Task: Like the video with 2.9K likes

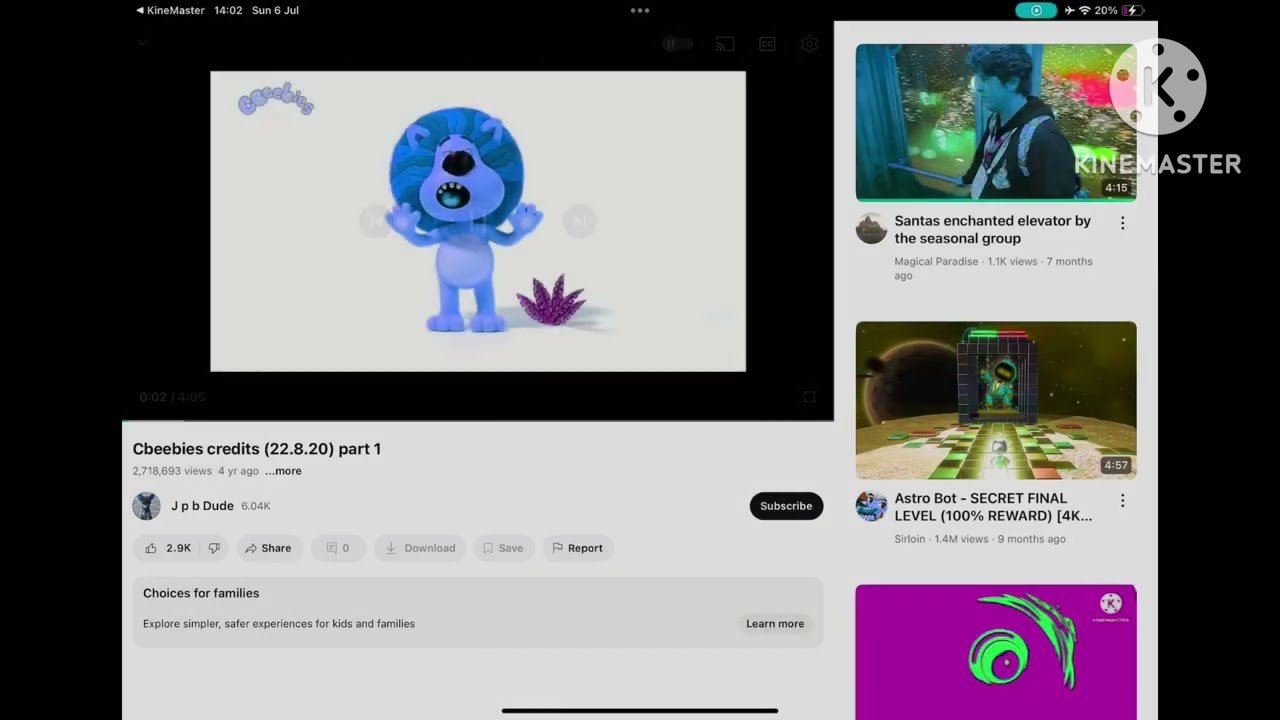Action: click(x=167, y=548)
